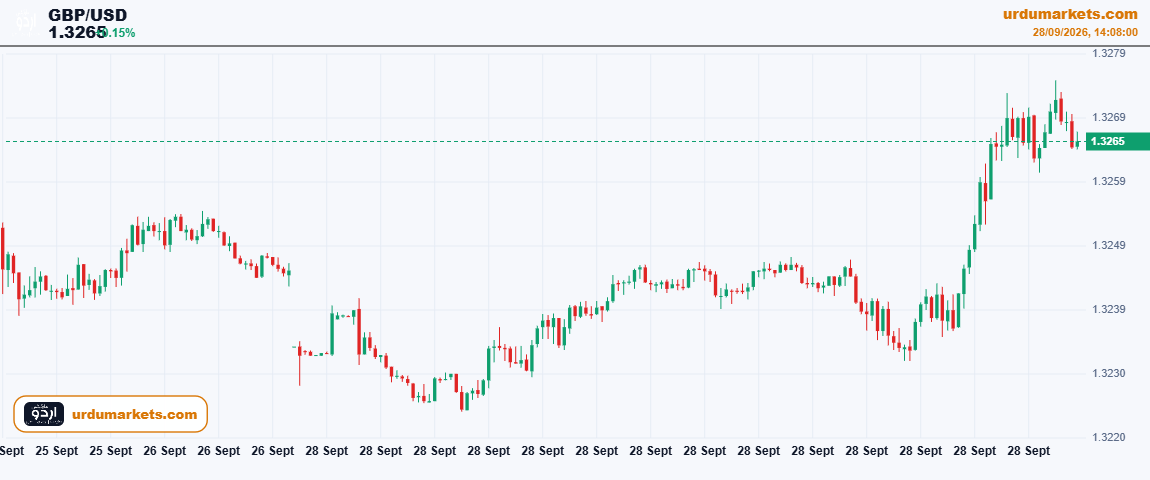This screenshot has height=480, width=1150.
Task: Click the 1.3230 price axis label
Action: 1108,374
